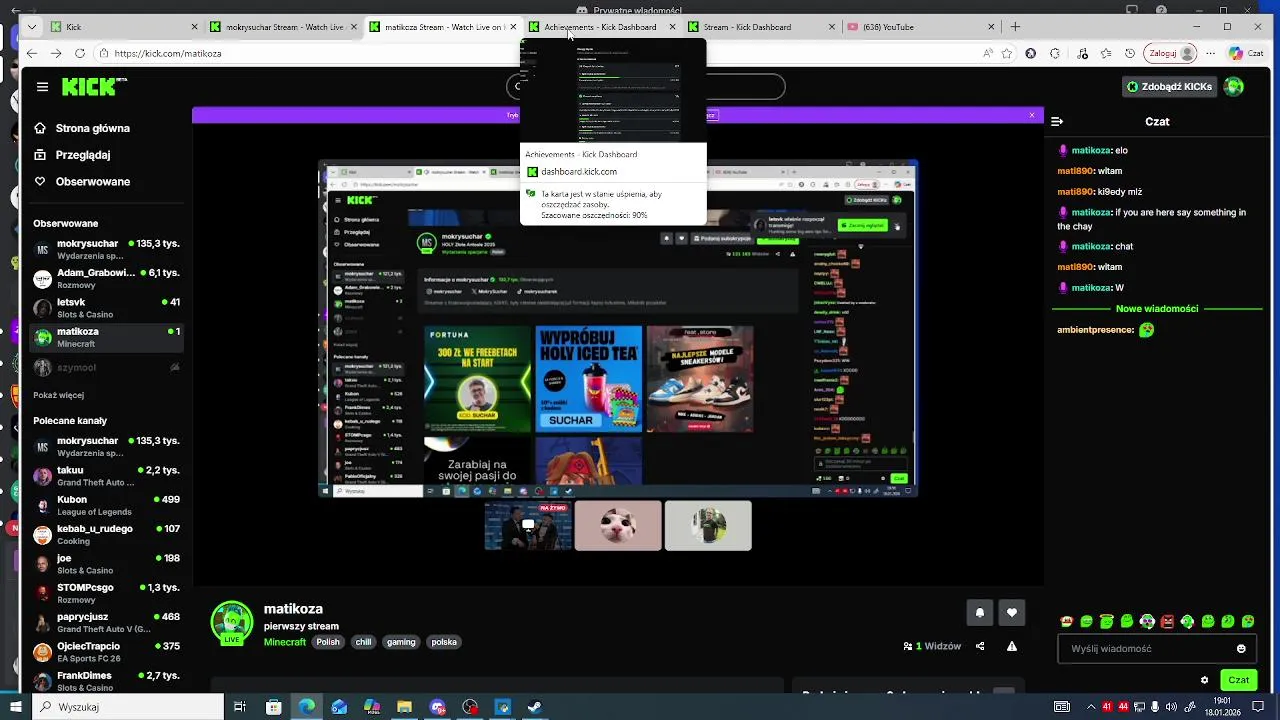Switch to Achievements - Kick Dashboard tab
This screenshot has height=720, width=1280.
(601, 27)
